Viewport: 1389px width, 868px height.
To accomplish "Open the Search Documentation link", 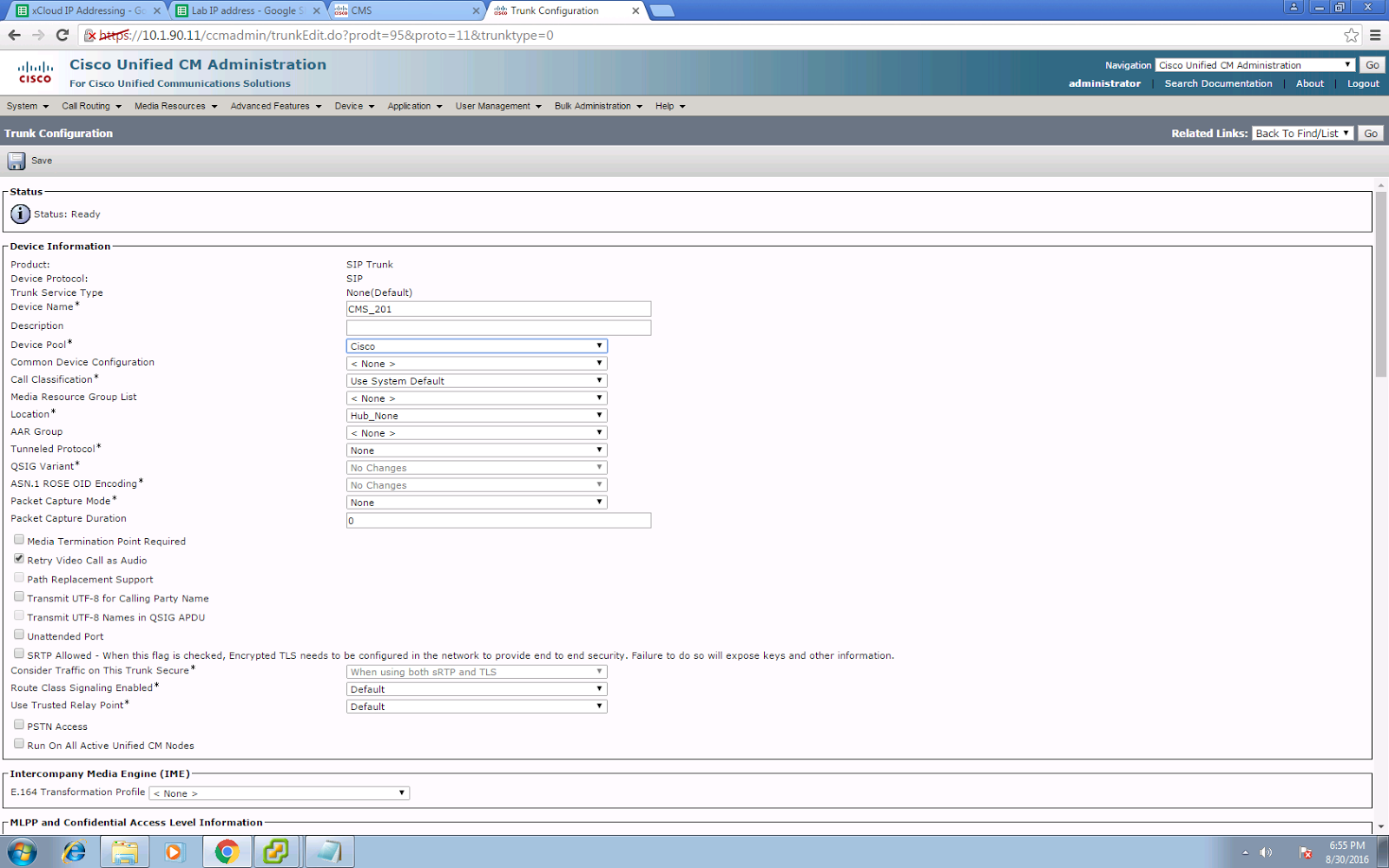I will click(x=1219, y=83).
